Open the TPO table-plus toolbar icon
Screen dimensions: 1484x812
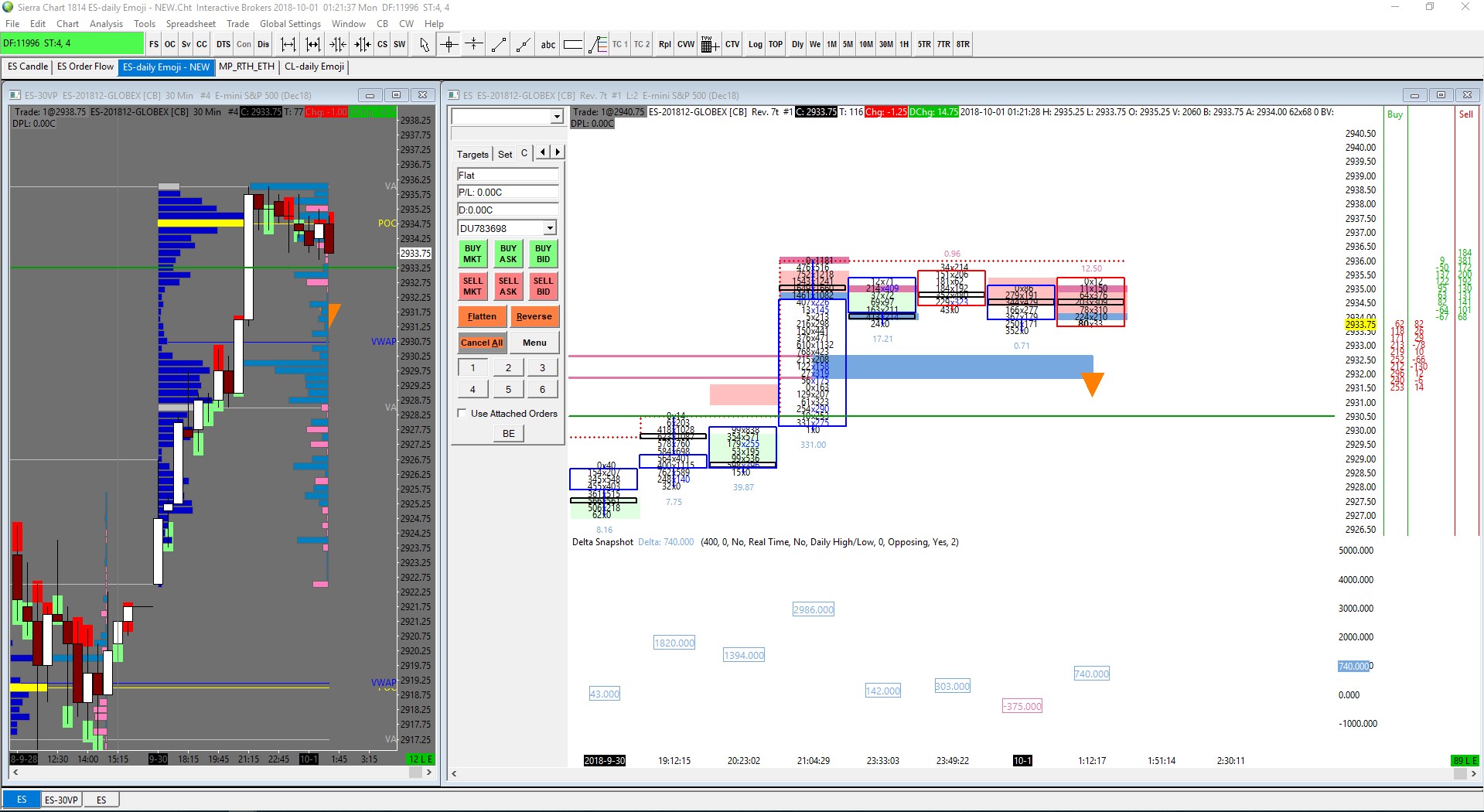[x=710, y=44]
